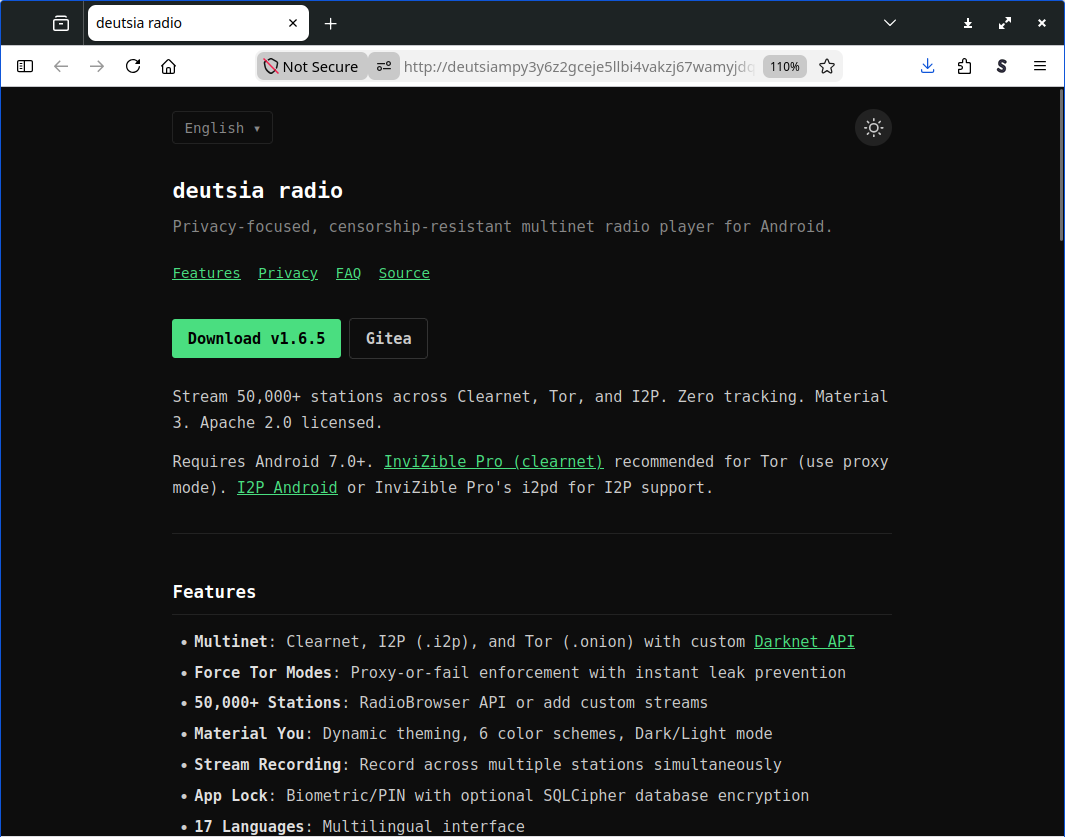1065x837 pixels.
Task: Open the Darknet API link
Action: (804, 642)
